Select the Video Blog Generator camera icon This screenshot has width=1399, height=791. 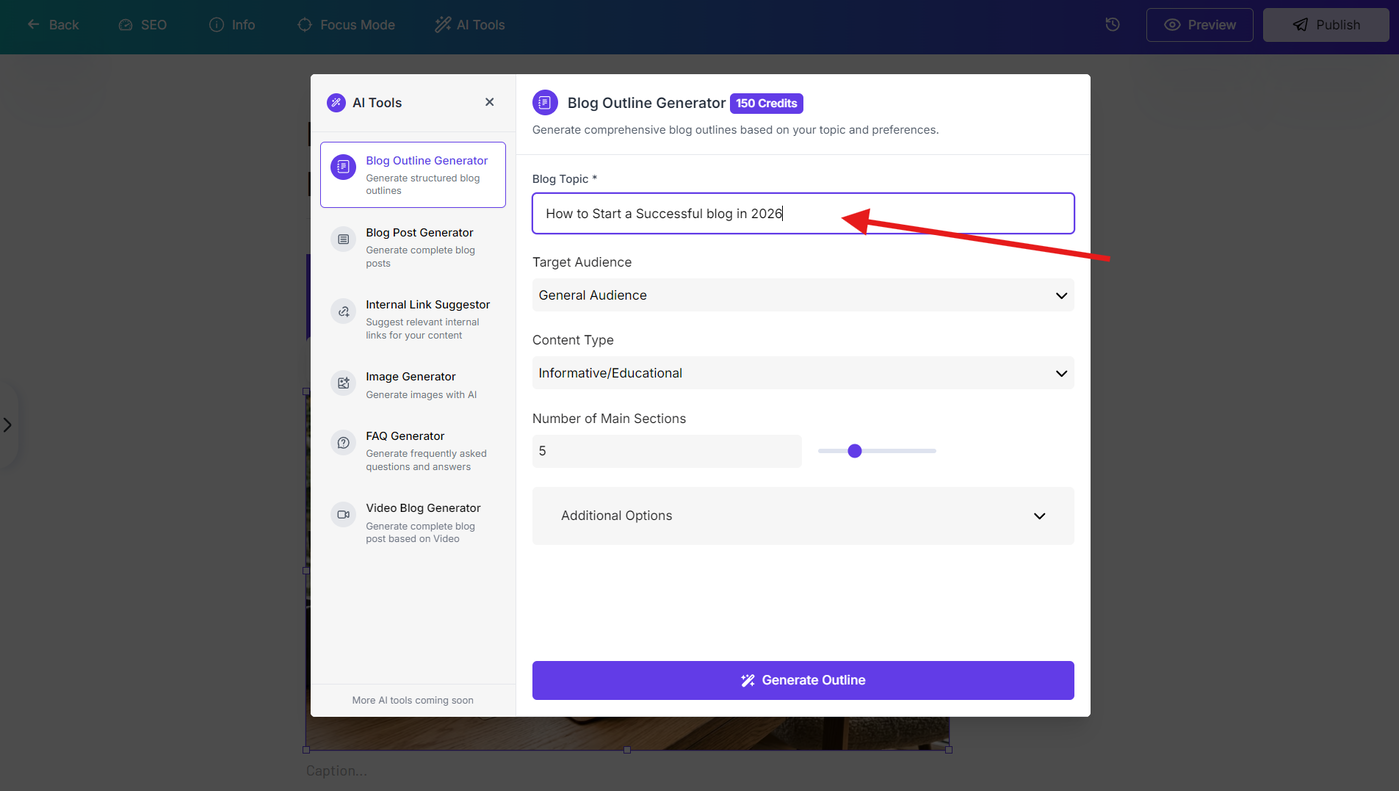343,514
